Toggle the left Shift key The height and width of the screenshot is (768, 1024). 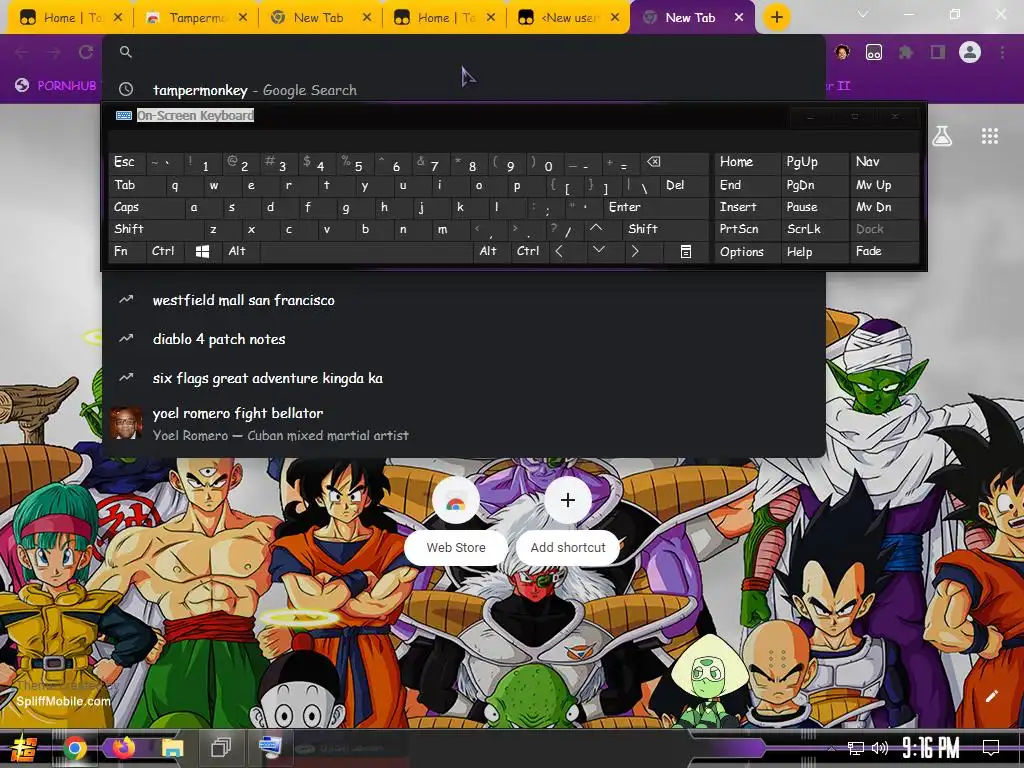coord(155,229)
